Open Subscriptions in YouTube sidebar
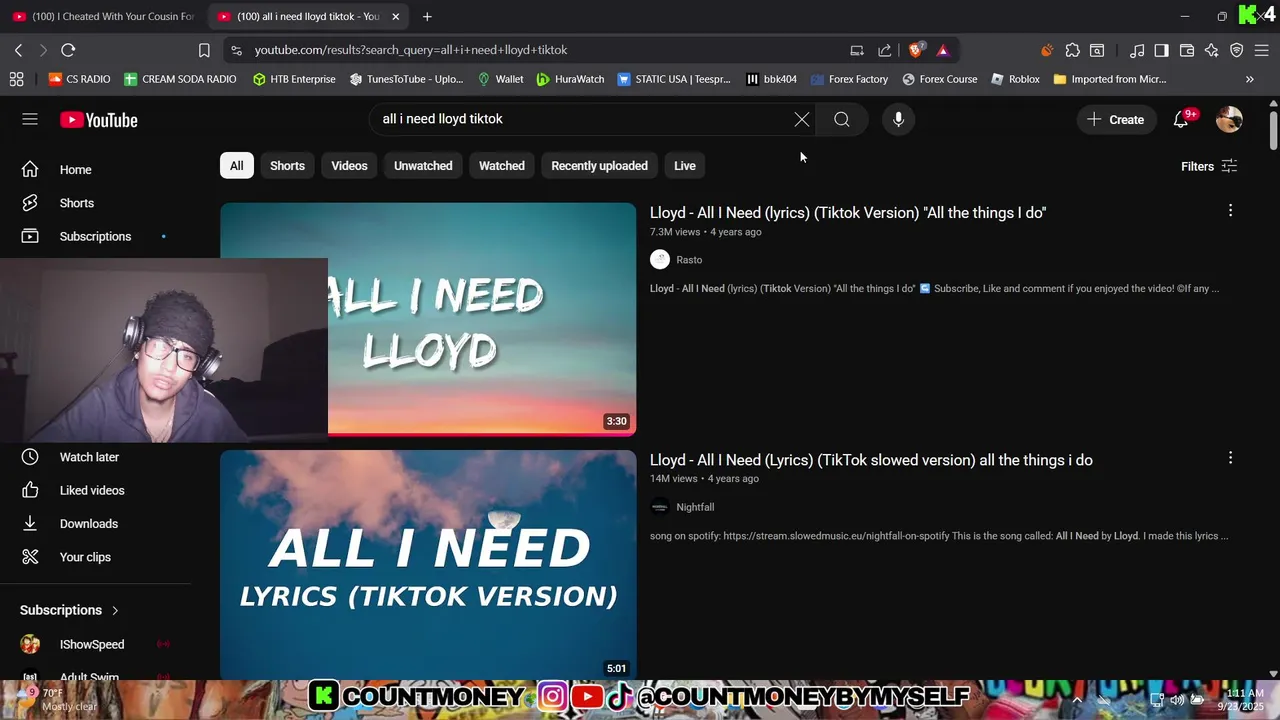This screenshot has width=1280, height=720. (95, 236)
